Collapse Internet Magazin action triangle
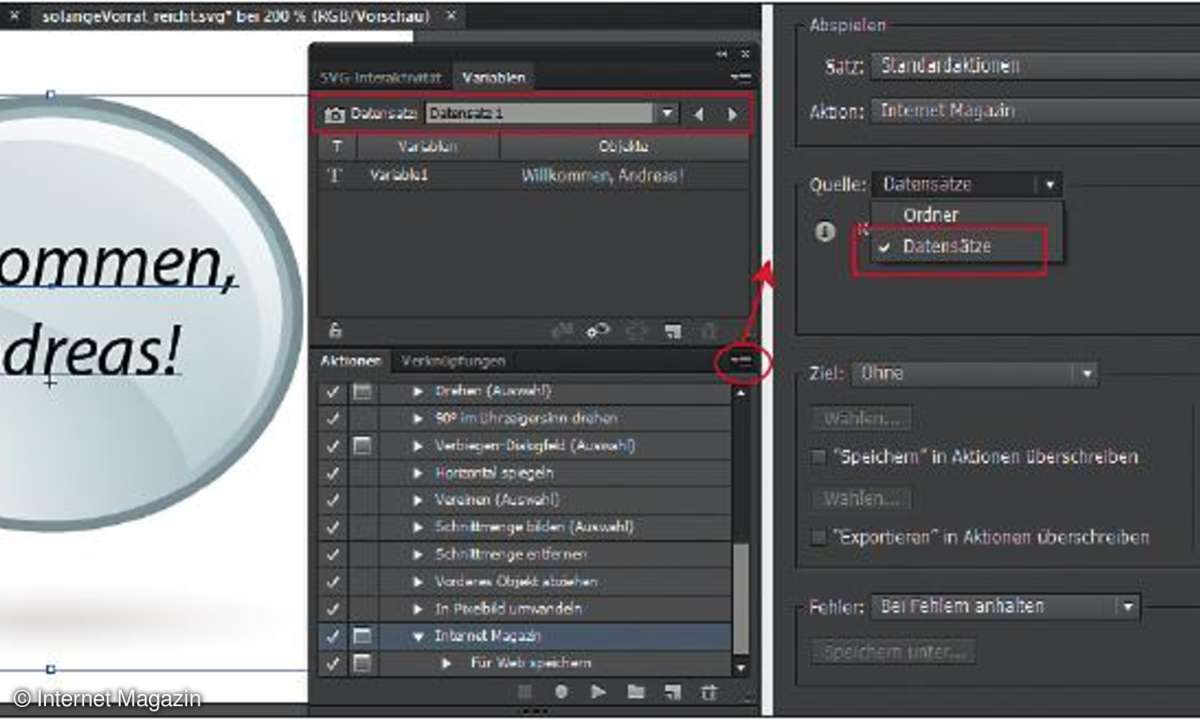 point(419,635)
